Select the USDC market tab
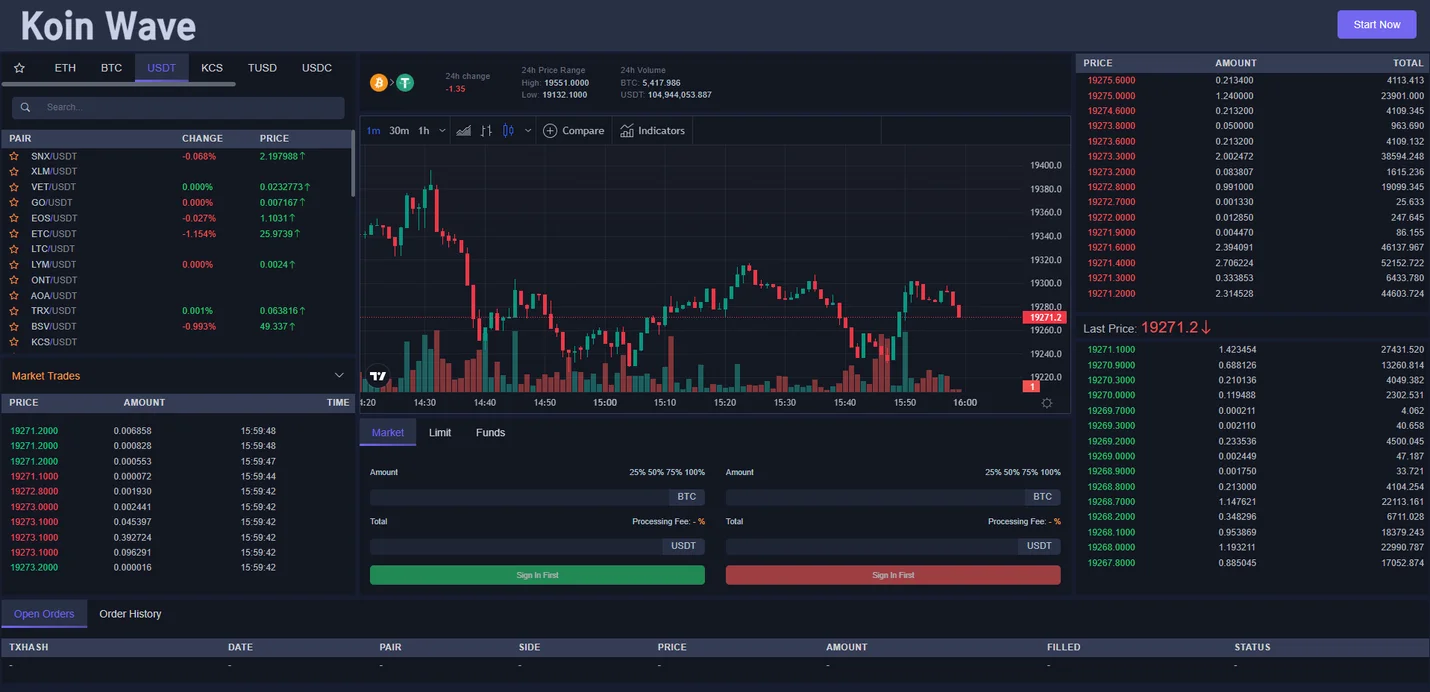The height and width of the screenshot is (692, 1430). pyautogui.click(x=317, y=68)
